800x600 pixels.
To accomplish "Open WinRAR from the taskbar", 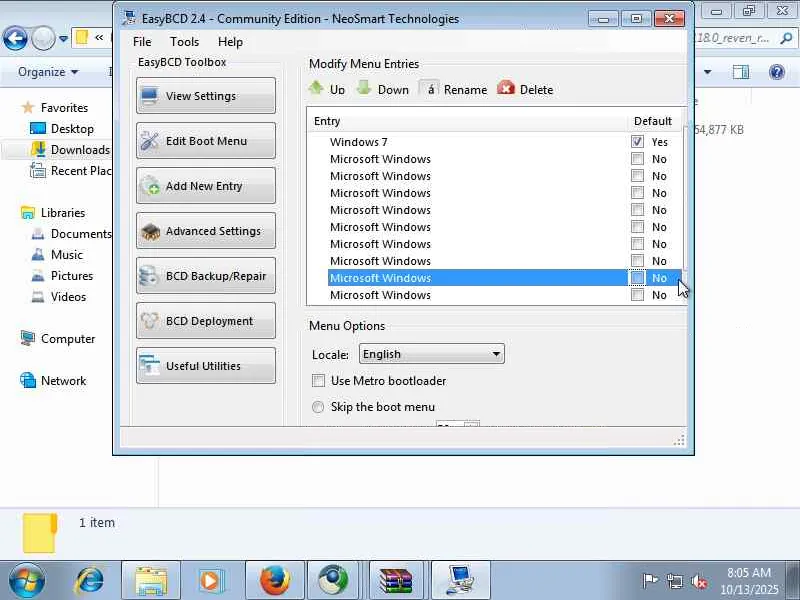I will coord(398,581).
